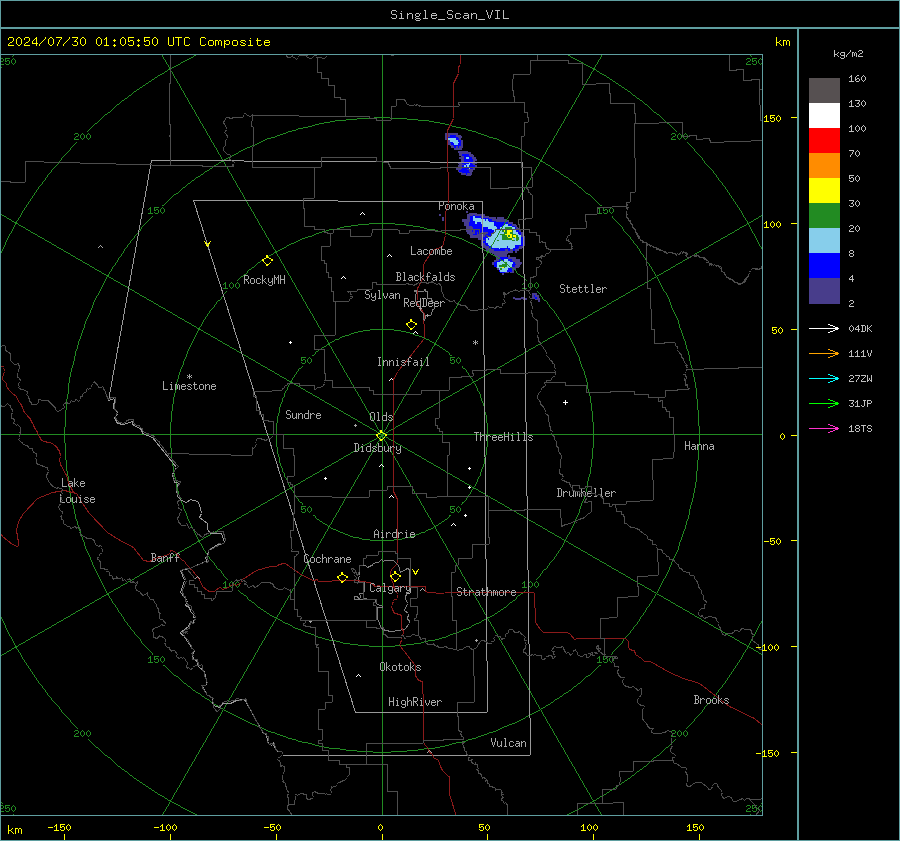The width and height of the screenshot is (900, 841).
Task: Click the Okotoks town label
Action: [401, 667]
